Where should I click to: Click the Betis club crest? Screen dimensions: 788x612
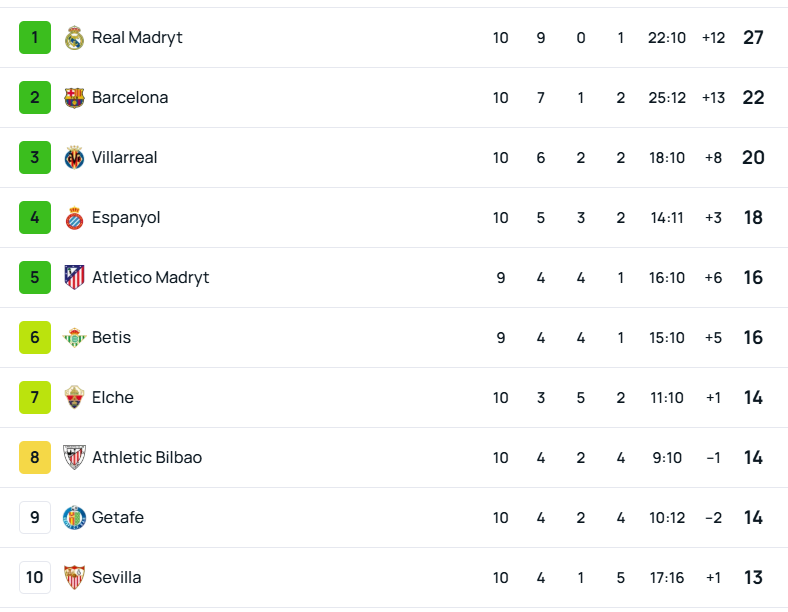point(74,338)
